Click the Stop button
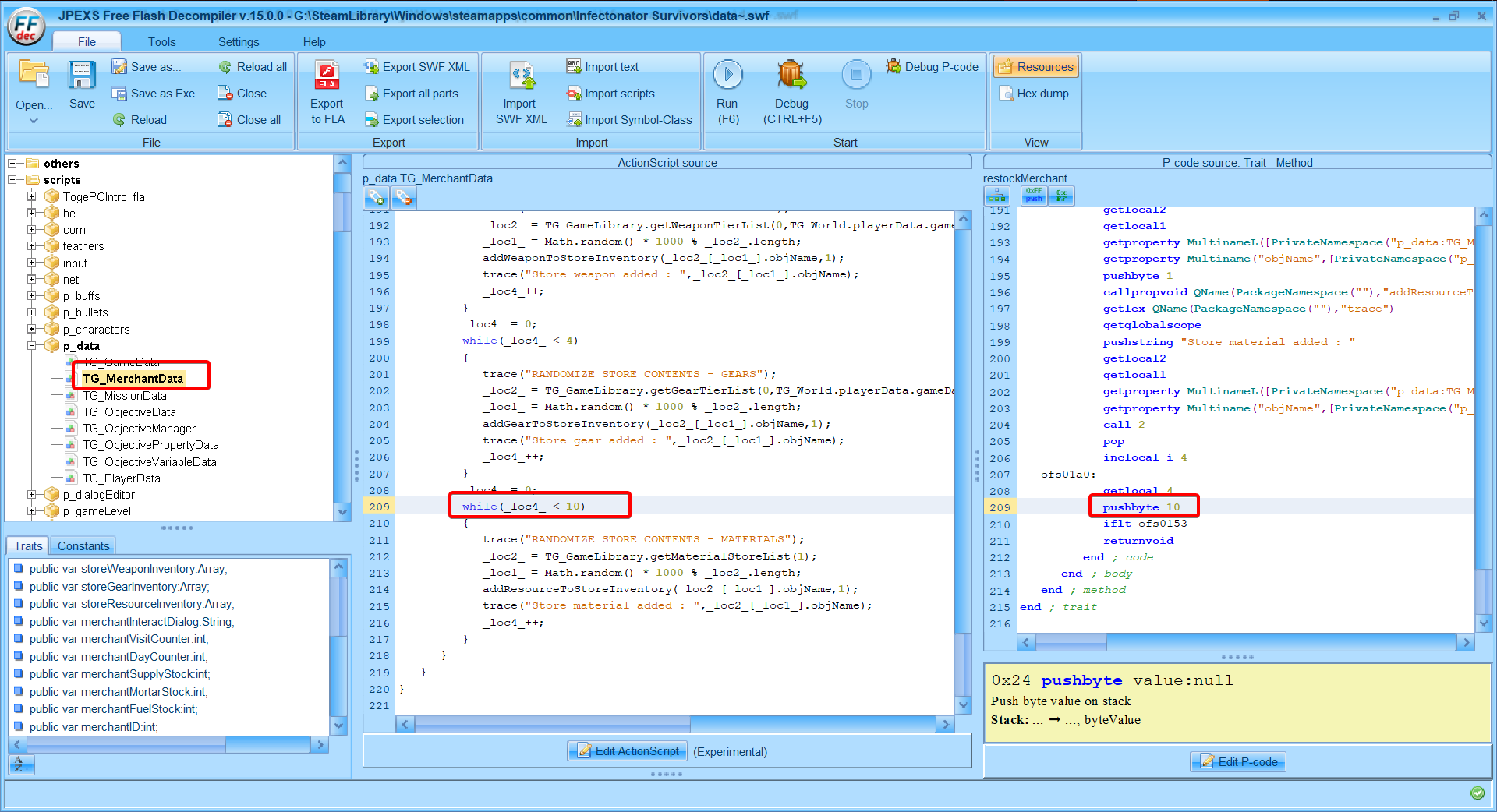This screenshot has width=1497, height=812. (x=856, y=85)
